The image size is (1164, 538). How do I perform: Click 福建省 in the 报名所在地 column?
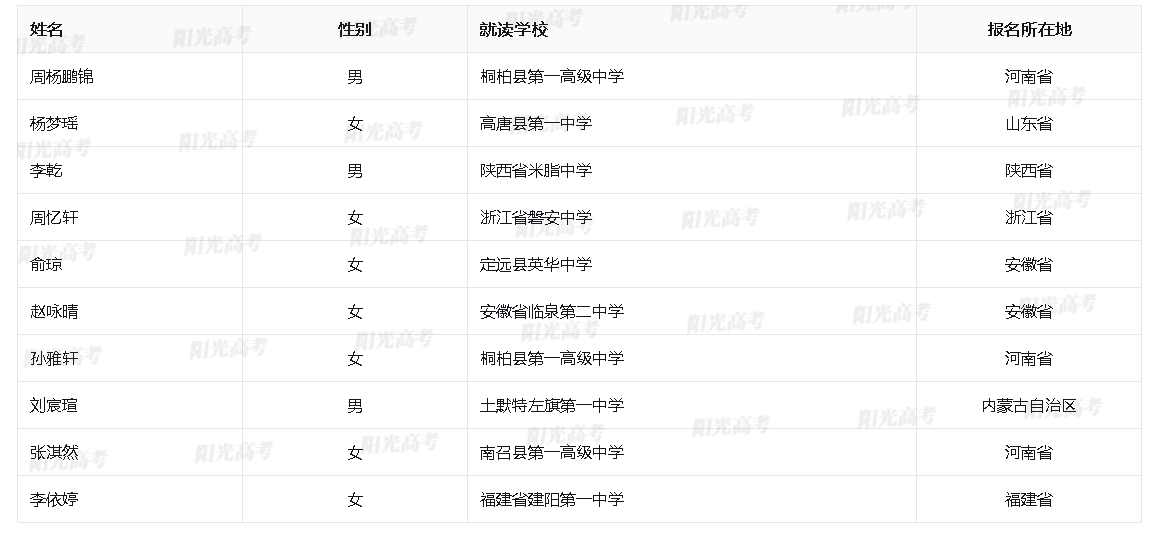[x=1029, y=499]
